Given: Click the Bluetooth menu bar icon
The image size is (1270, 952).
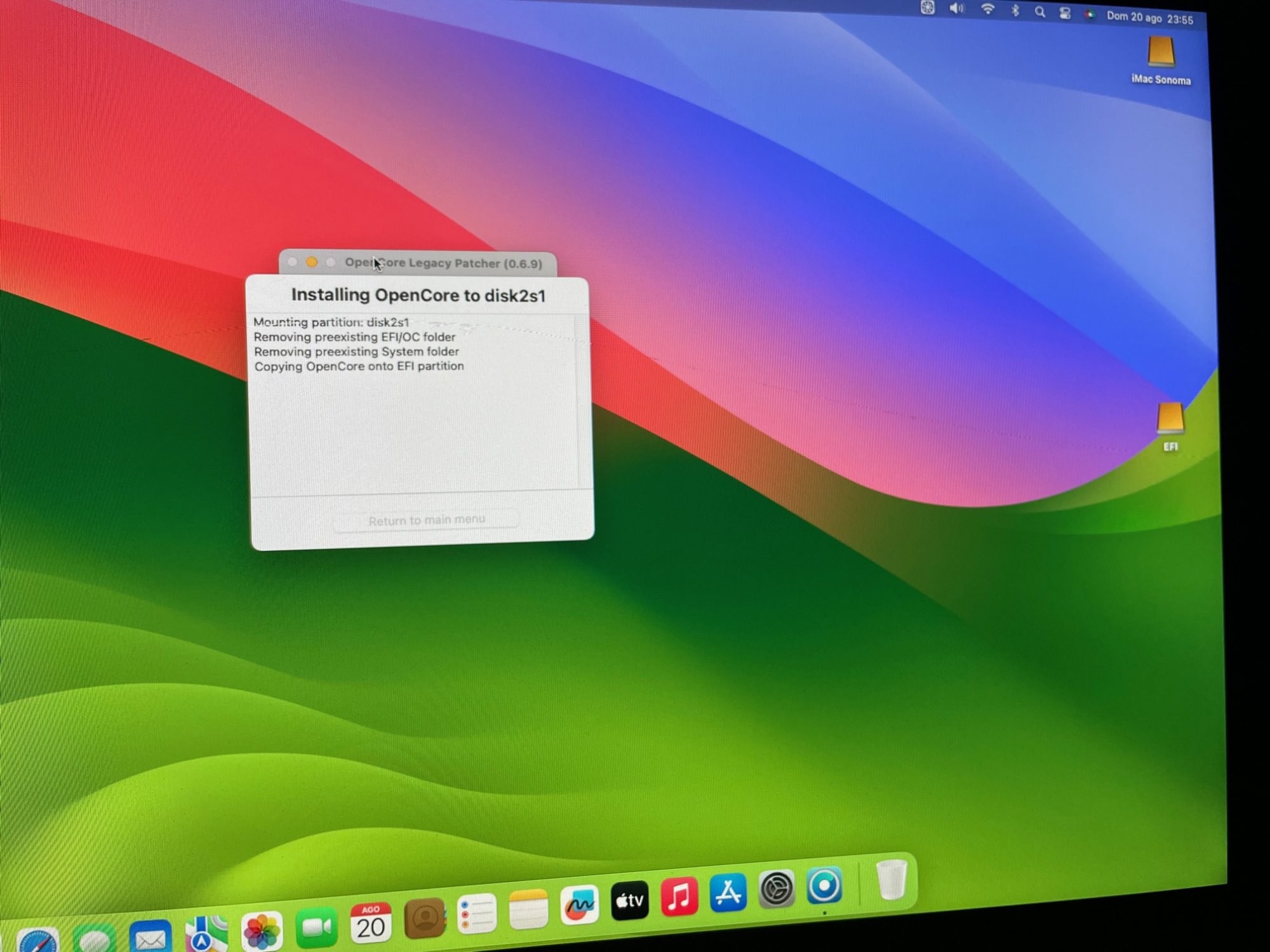Looking at the screenshot, I should click(1015, 11).
